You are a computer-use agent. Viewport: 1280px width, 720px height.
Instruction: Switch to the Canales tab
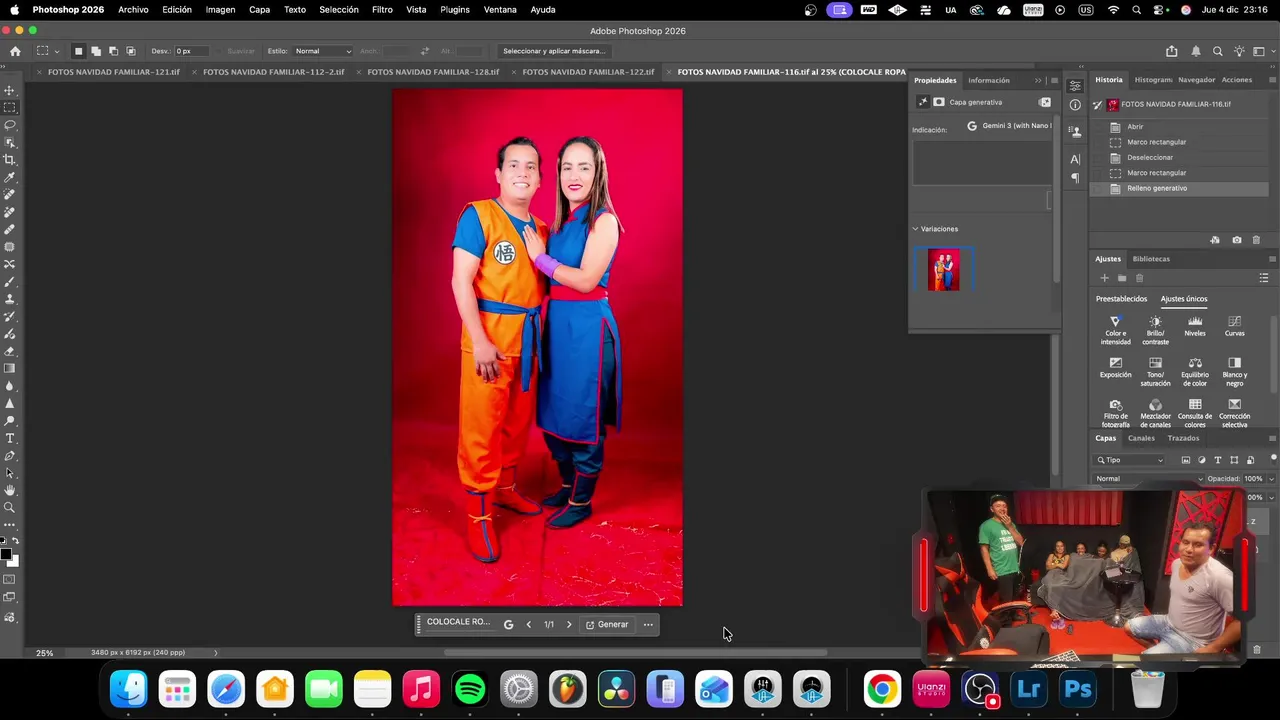point(1141,438)
